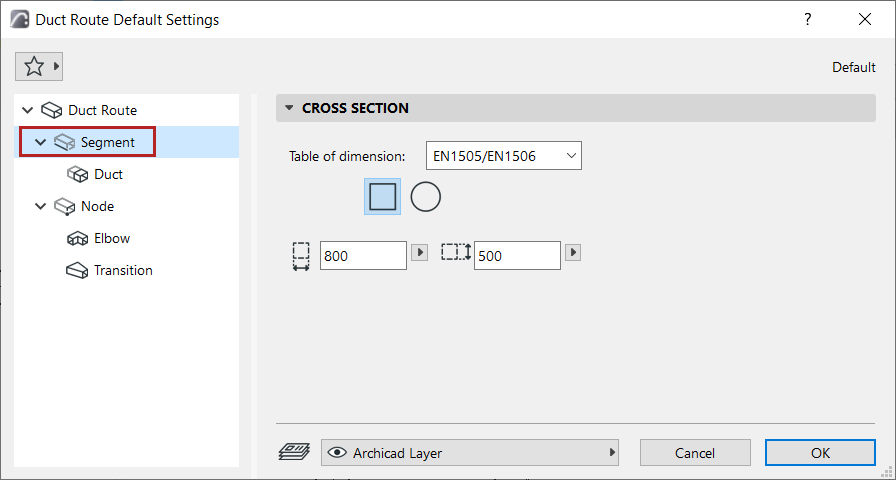
Task: Open the Table of dimension dropdown
Action: 503,156
